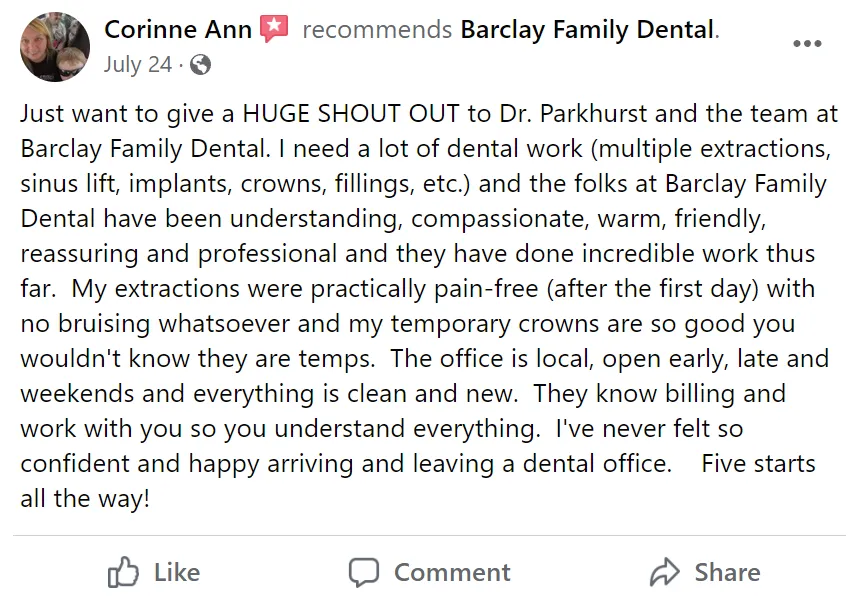Click the word 'recommends' in the header
861x613 pixels.
(377, 30)
